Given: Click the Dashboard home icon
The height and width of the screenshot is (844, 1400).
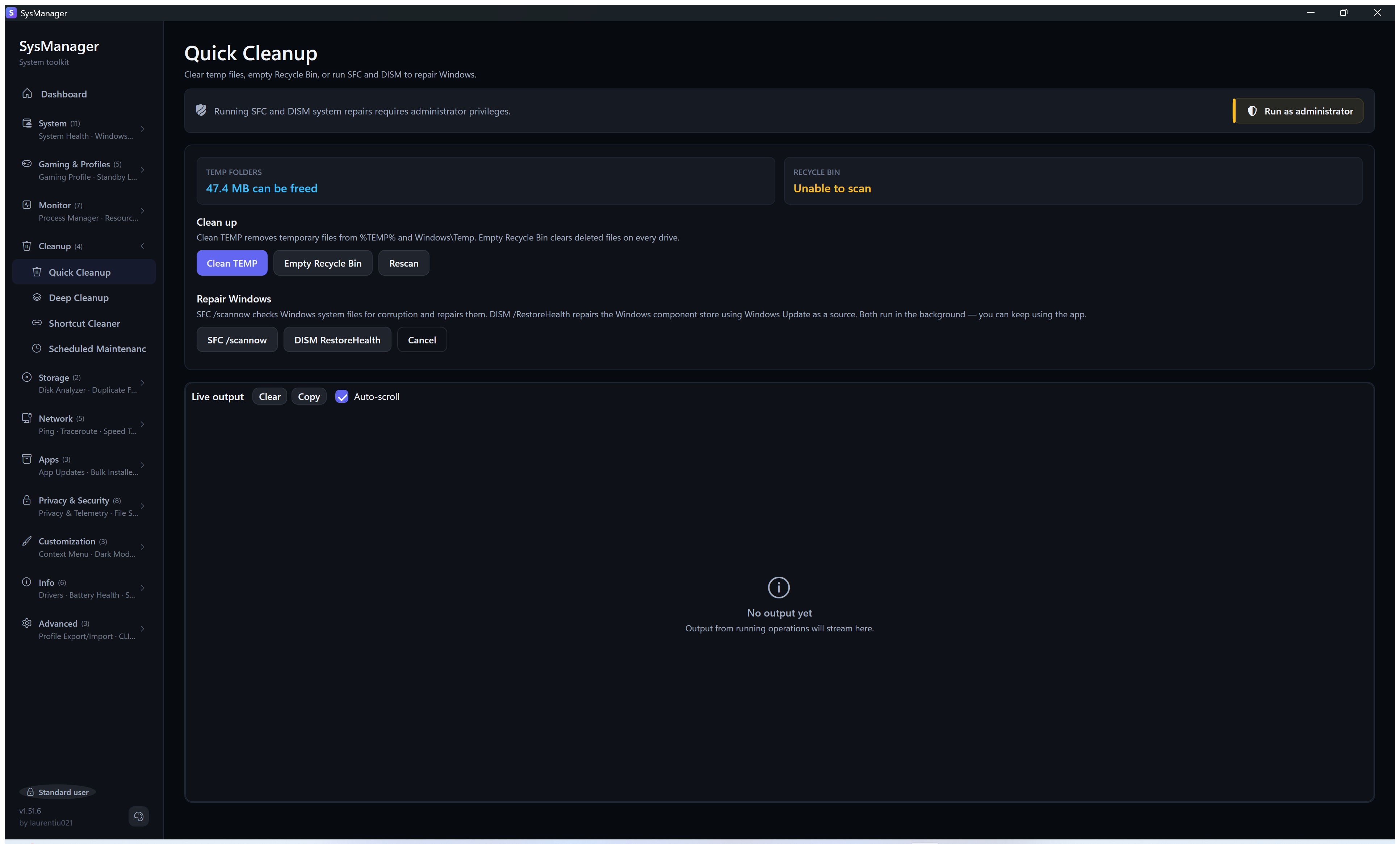Looking at the screenshot, I should pos(27,93).
